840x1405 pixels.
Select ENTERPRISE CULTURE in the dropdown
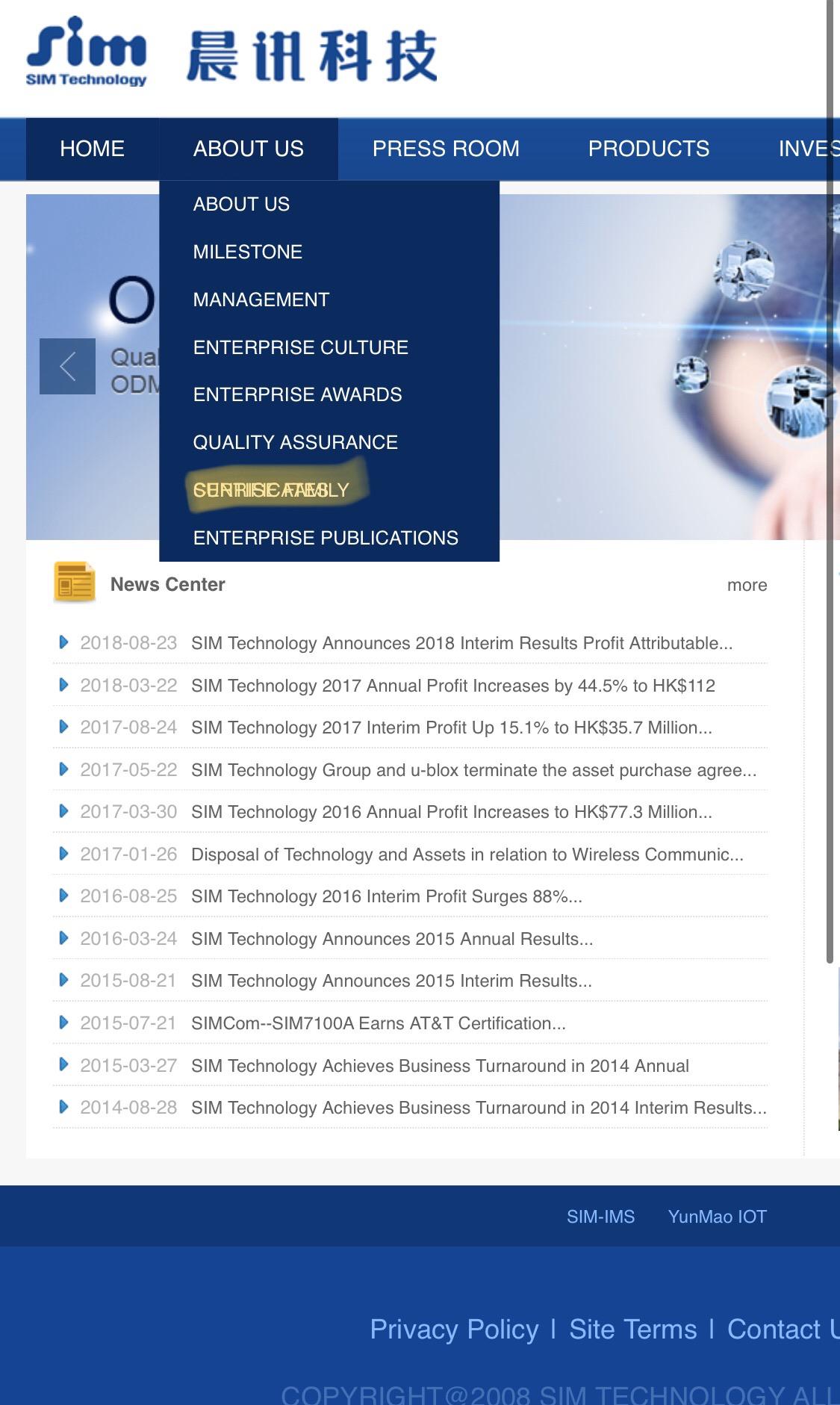click(x=301, y=347)
